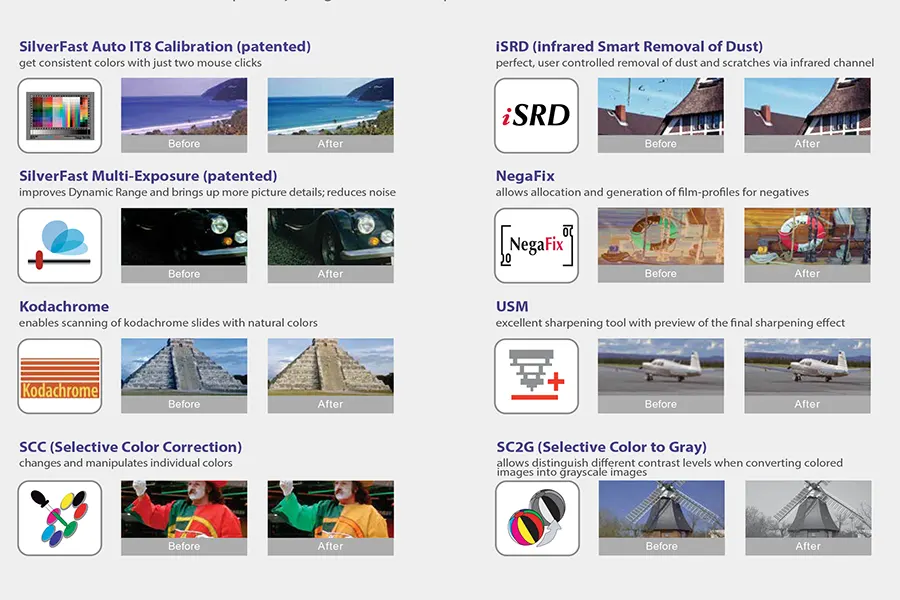This screenshot has width=900, height=600.
Task: Open the USM Before airplane thumbnail
Action: [661, 376]
